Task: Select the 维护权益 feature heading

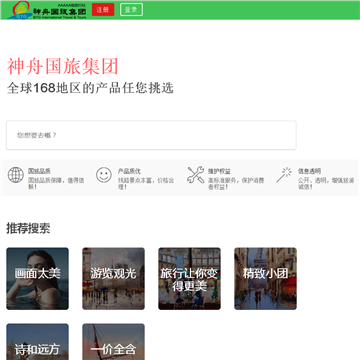Action: [219, 171]
